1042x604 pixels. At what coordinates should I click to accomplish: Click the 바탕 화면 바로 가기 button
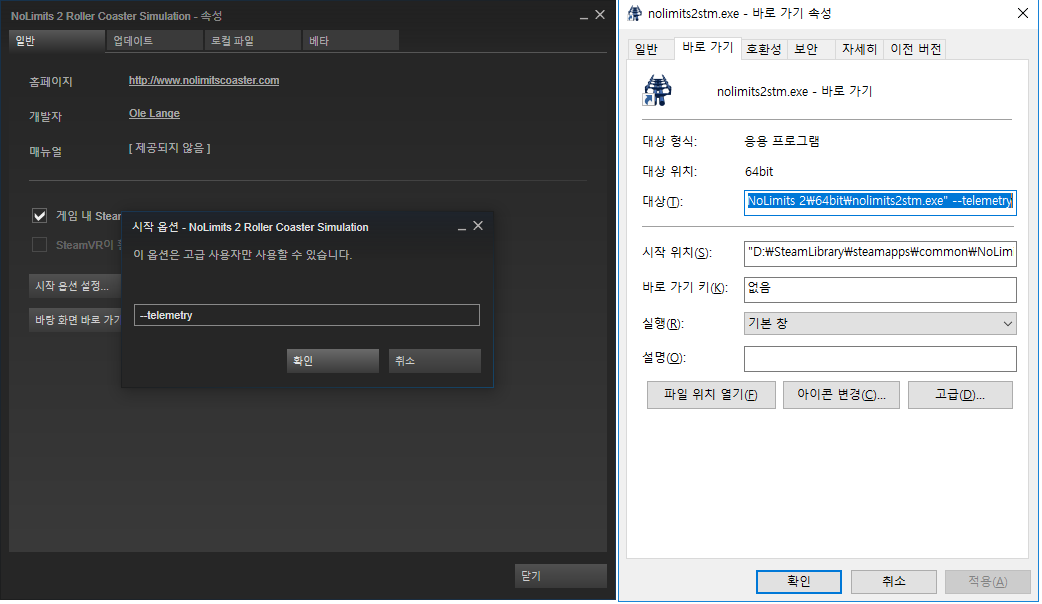point(74,320)
